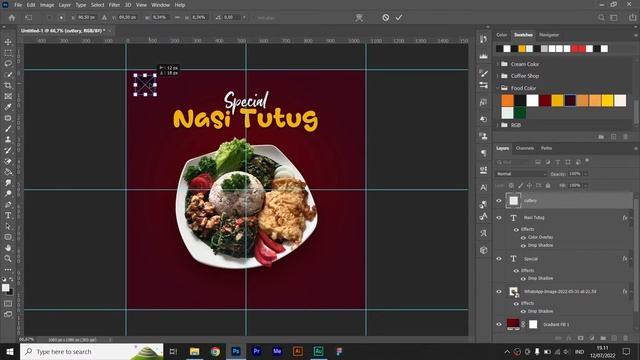Collapse effects arrow on Nasi Tutug layer
The width and height of the screenshot is (640, 360).
[631, 218]
